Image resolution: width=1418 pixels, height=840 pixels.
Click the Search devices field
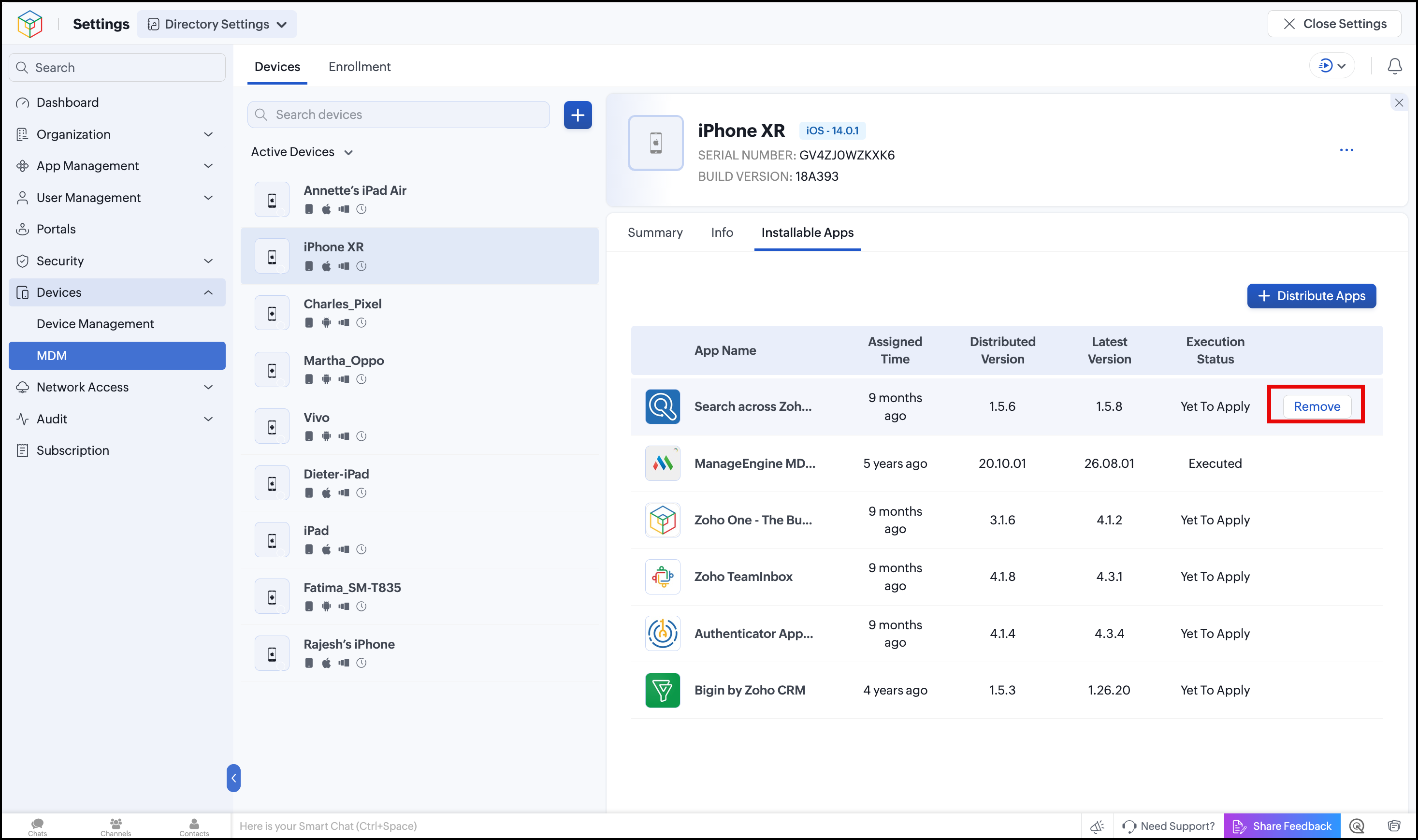click(x=398, y=115)
